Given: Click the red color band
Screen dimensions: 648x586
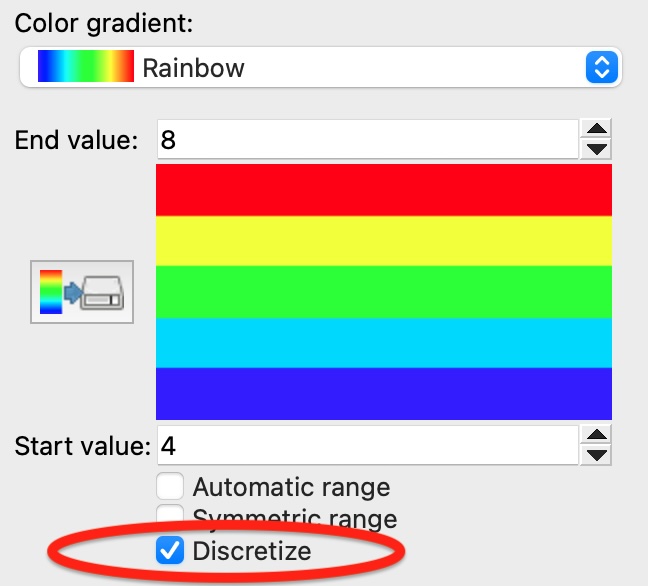Looking at the screenshot, I should point(383,190).
